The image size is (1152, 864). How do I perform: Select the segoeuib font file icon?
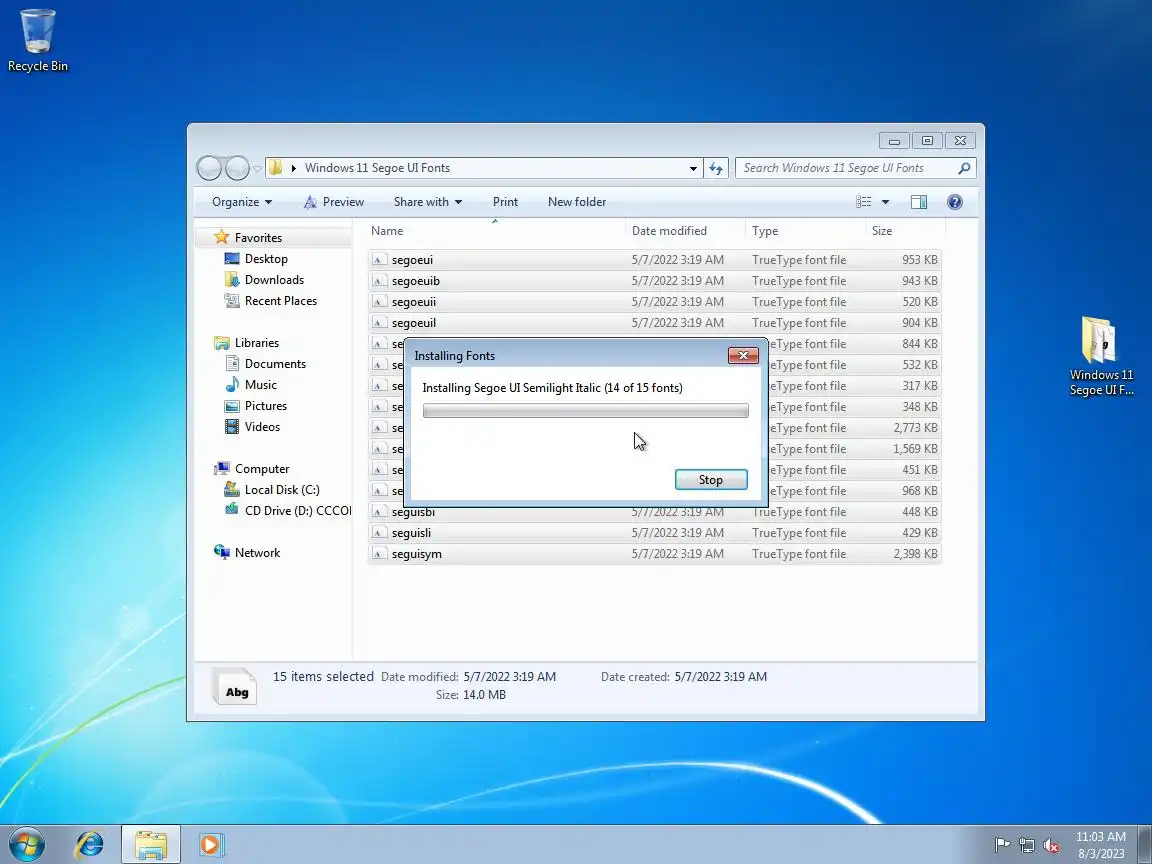click(379, 281)
